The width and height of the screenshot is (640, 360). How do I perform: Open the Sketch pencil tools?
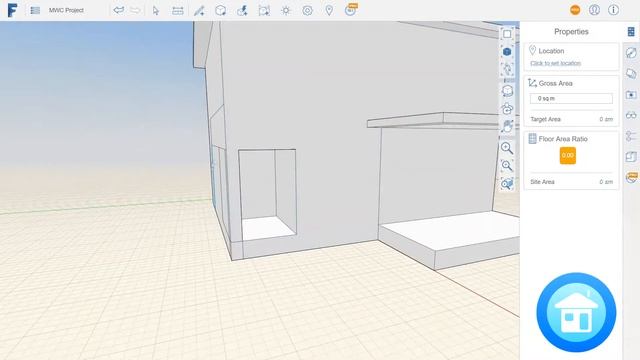tap(199, 11)
